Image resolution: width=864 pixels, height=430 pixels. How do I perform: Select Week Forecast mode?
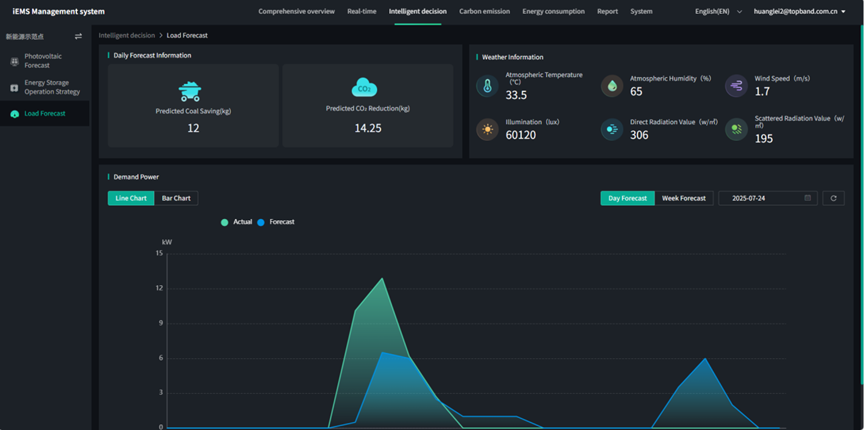point(684,198)
